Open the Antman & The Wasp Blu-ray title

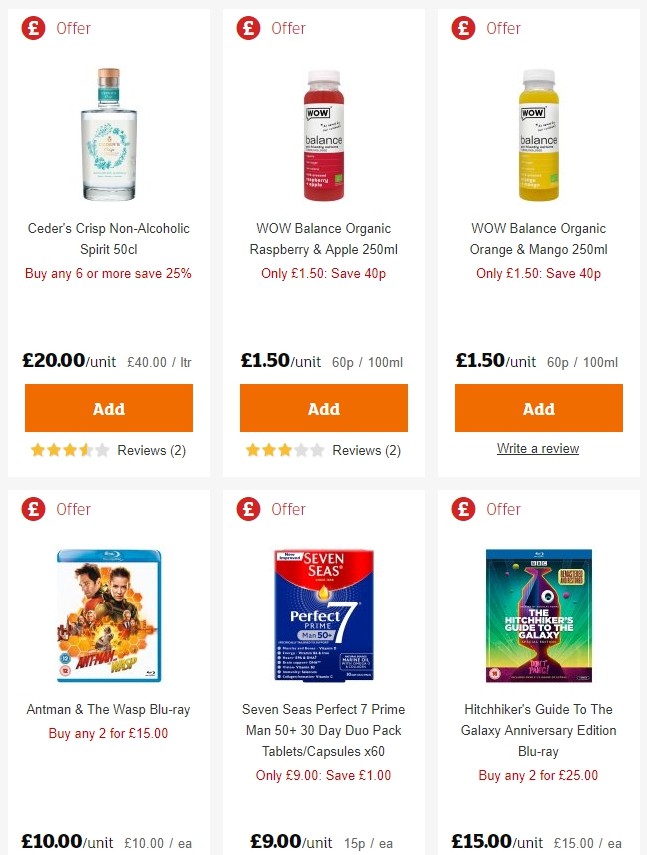tap(108, 710)
